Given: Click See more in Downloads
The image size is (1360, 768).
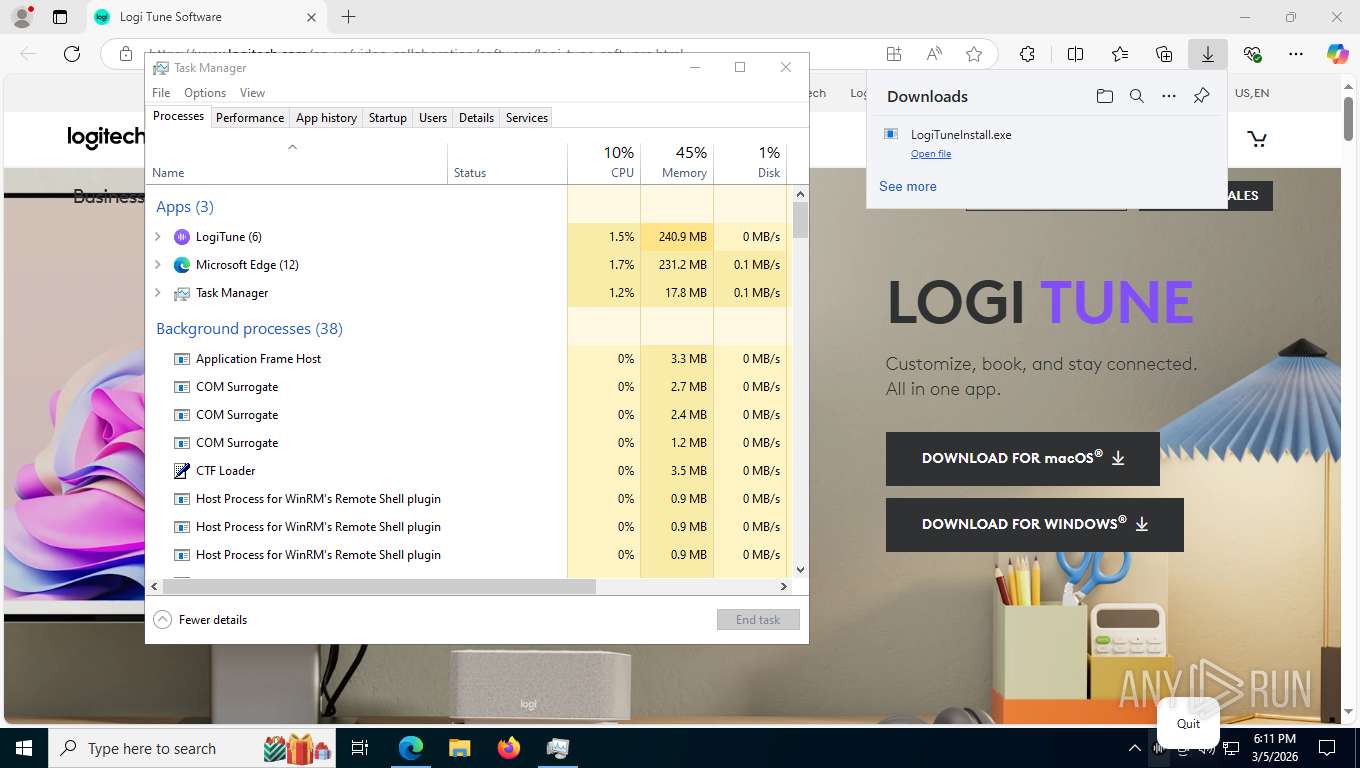Looking at the screenshot, I should 908,186.
